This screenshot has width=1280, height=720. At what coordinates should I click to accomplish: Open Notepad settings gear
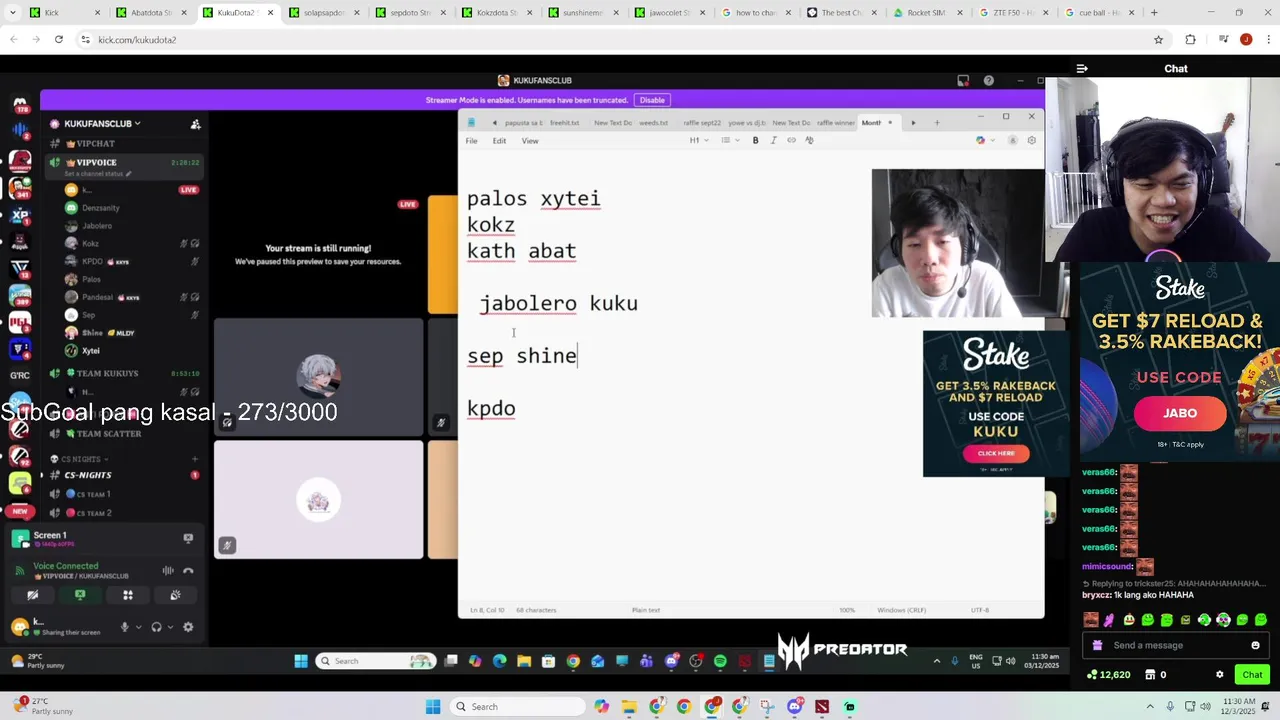point(1031,140)
